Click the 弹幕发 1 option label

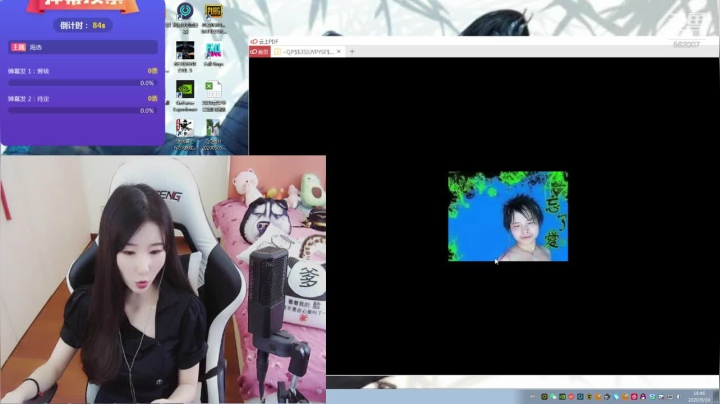point(28,71)
